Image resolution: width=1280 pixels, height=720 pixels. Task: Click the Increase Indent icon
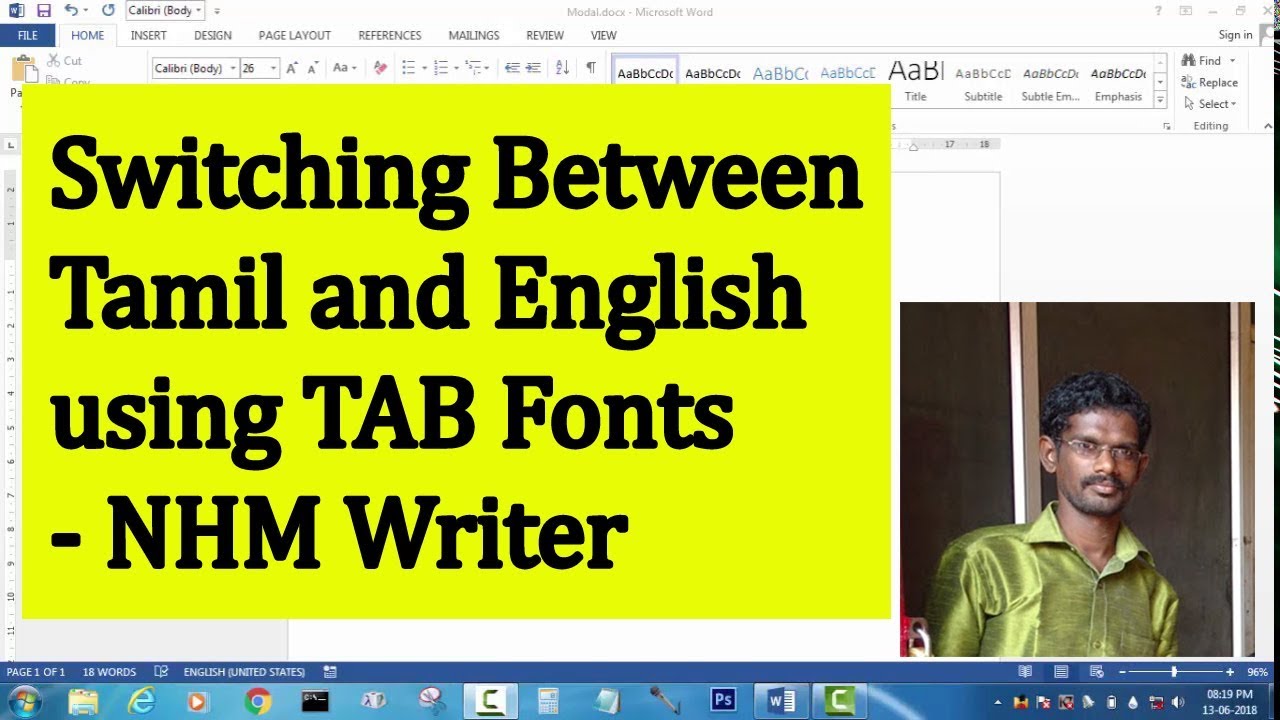click(x=533, y=68)
